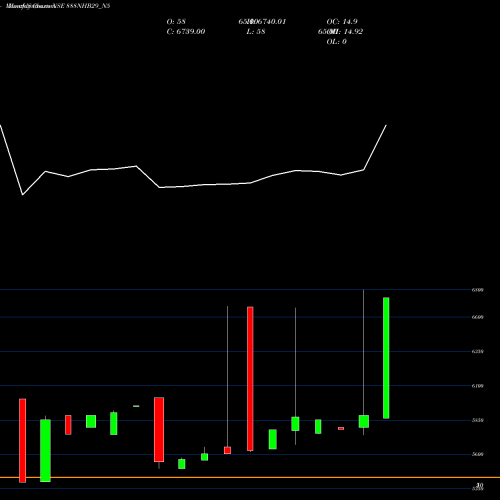Click the 888NHB29_N5 symbol title text
Viewport: 500px width, 500px height.
point(88,6)
